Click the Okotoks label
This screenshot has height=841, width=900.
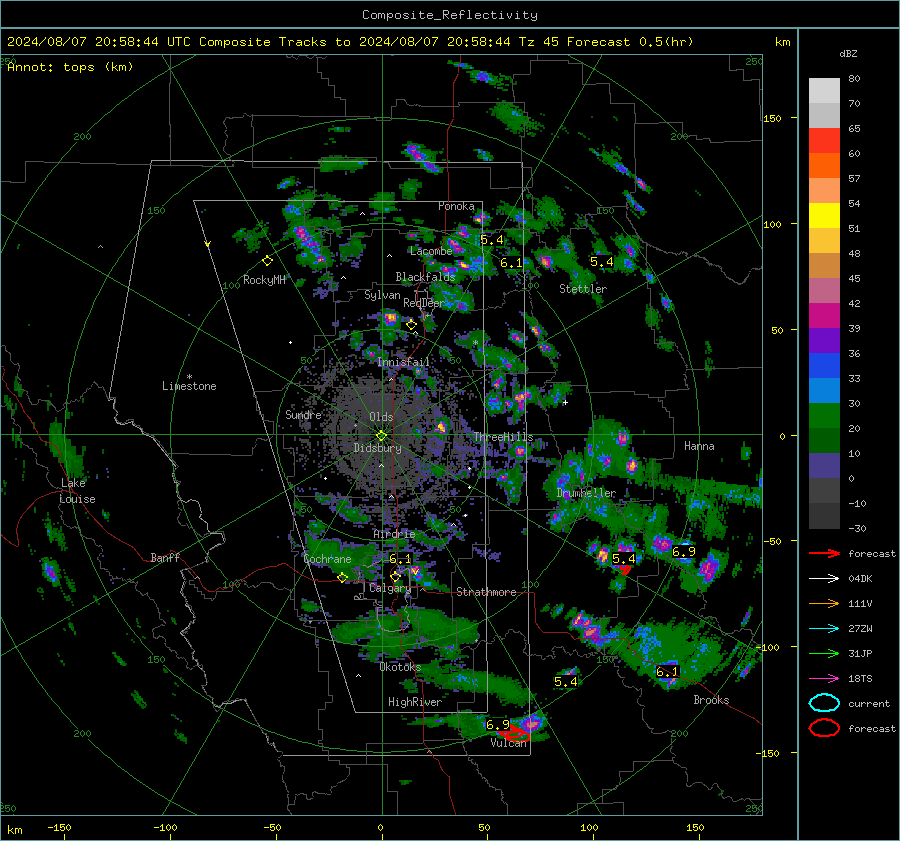[x=400, y=667]
